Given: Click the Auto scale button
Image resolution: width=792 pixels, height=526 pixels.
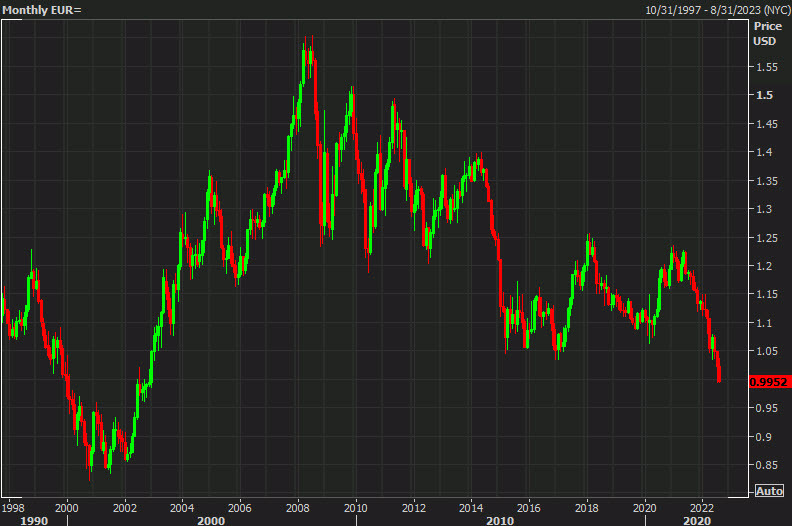Looking at the screenshot, I should [x=769, y=491].
